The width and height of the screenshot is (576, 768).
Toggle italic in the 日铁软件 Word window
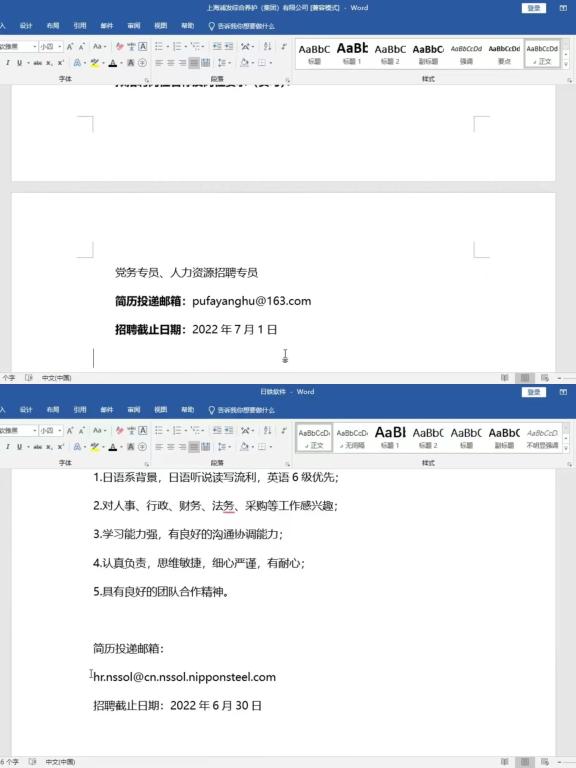pyautogui.click(x=7, y=447)
